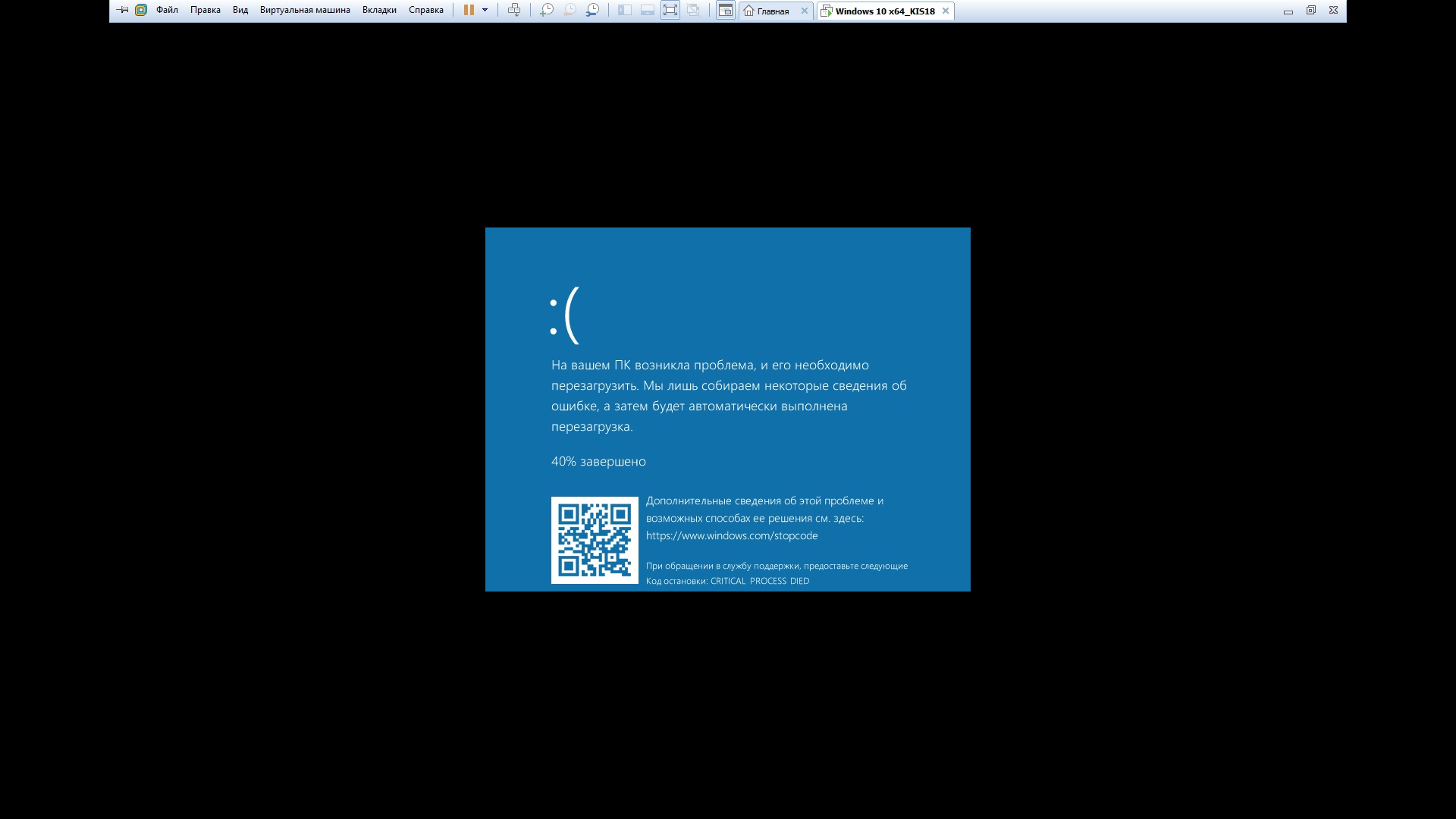Open the Справка menu

point(426,11)
